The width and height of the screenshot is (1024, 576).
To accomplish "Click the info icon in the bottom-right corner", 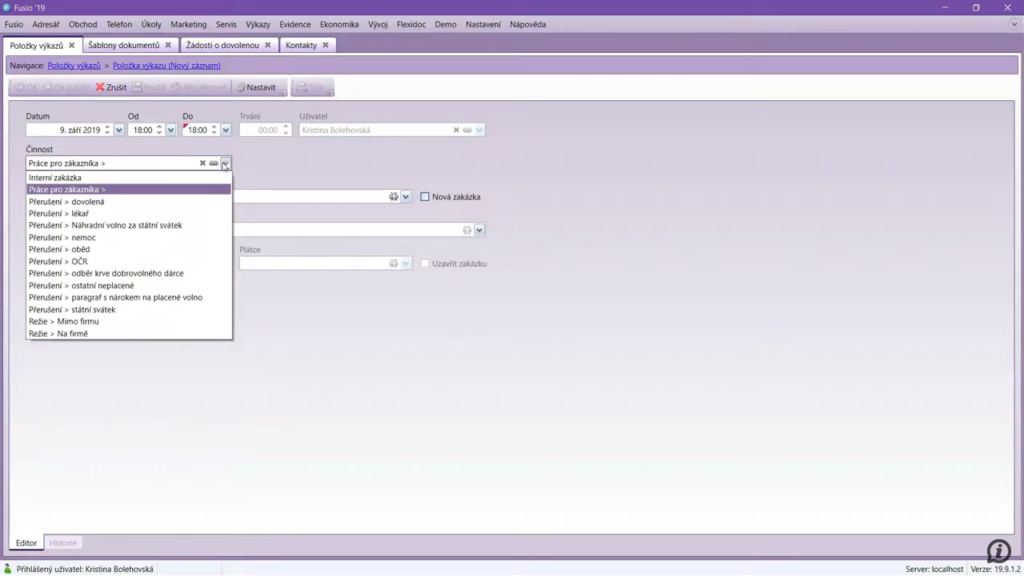I will tap(998, 550).
